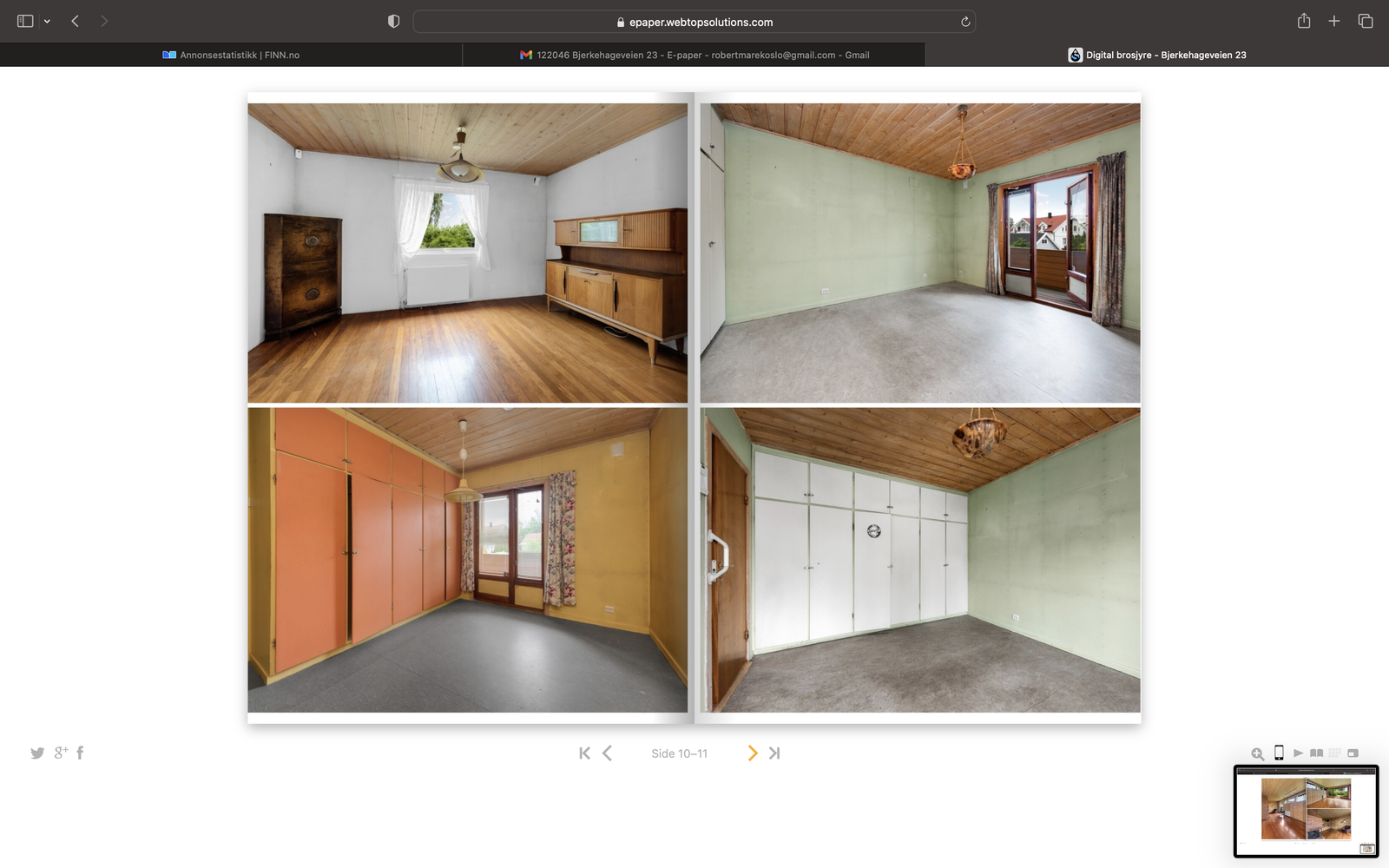Go forward in Safari browsing history
This screenshot has width=1389, height=868.
coord(104,21)
